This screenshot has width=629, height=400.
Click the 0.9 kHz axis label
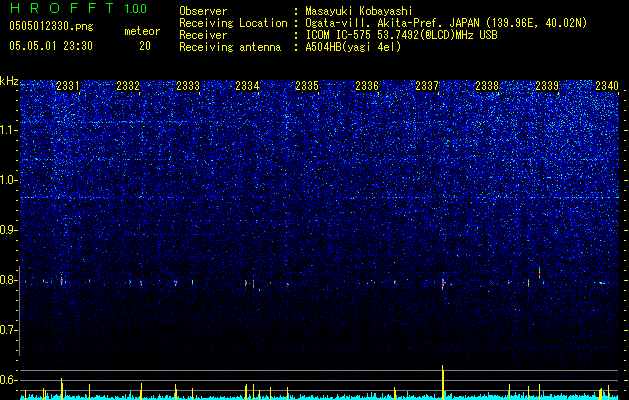click(x=9, y=230)
